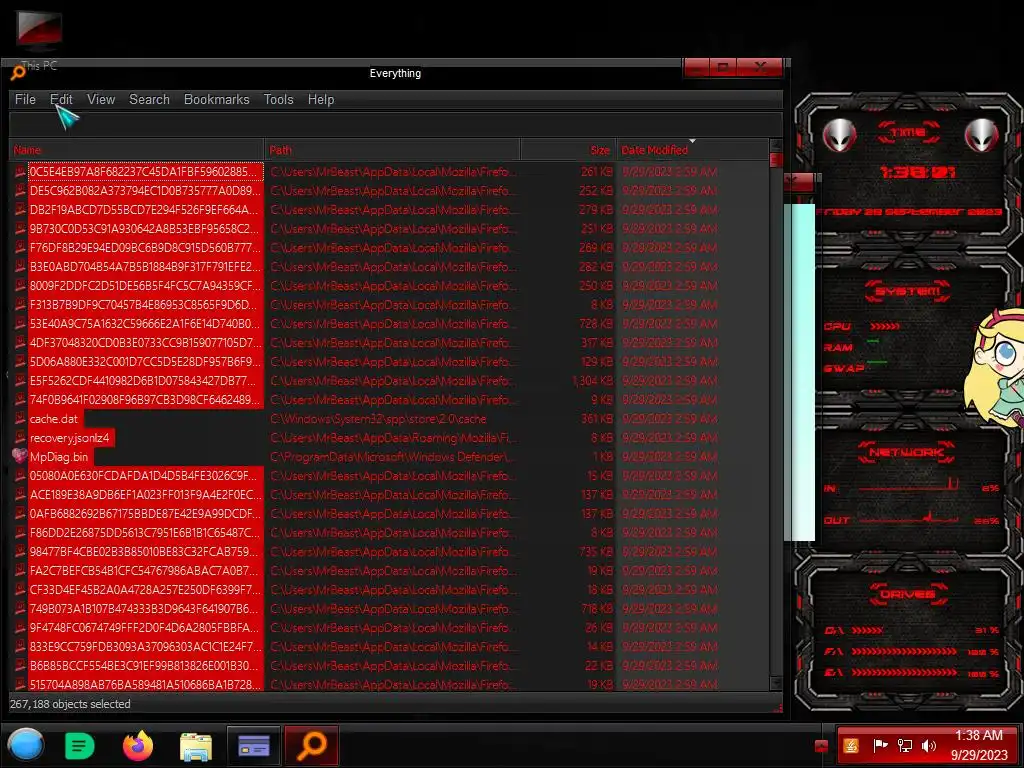The height and width of the screenshot is (768, 1024).
Task: Sort results by Name column header
Action: coord(136,150)
